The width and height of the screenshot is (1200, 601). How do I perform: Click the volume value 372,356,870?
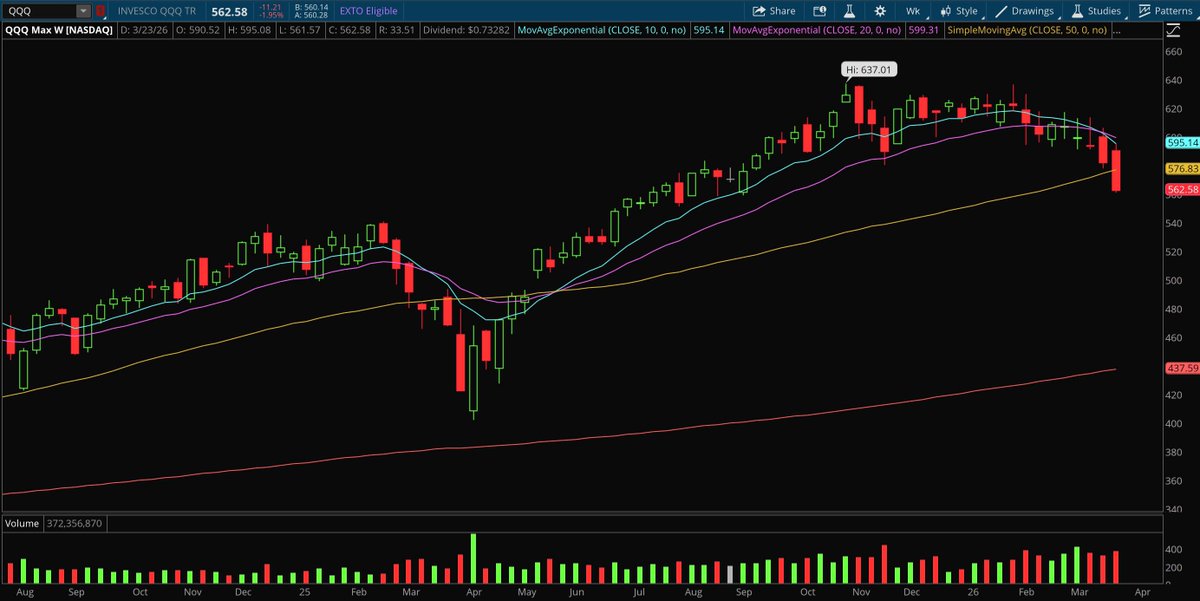75,523
